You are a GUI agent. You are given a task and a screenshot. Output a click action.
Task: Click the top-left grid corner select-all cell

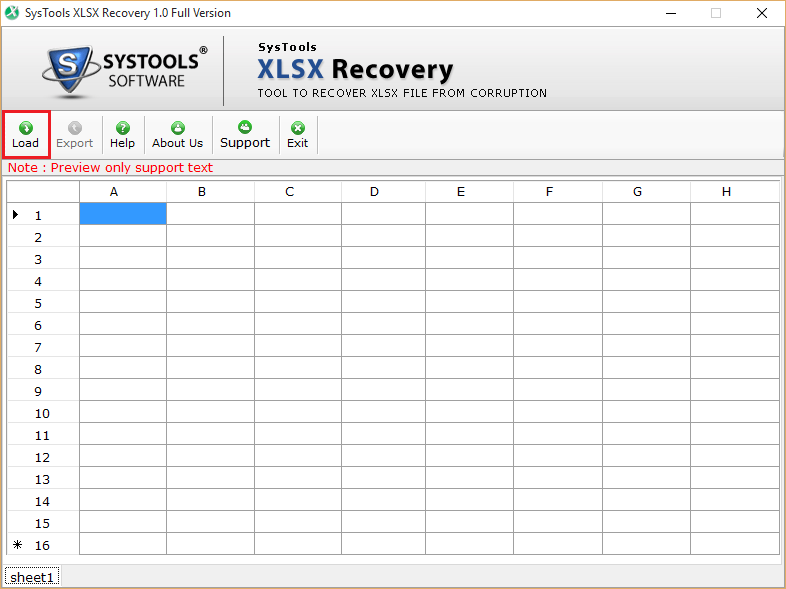[x=43, y=191]
